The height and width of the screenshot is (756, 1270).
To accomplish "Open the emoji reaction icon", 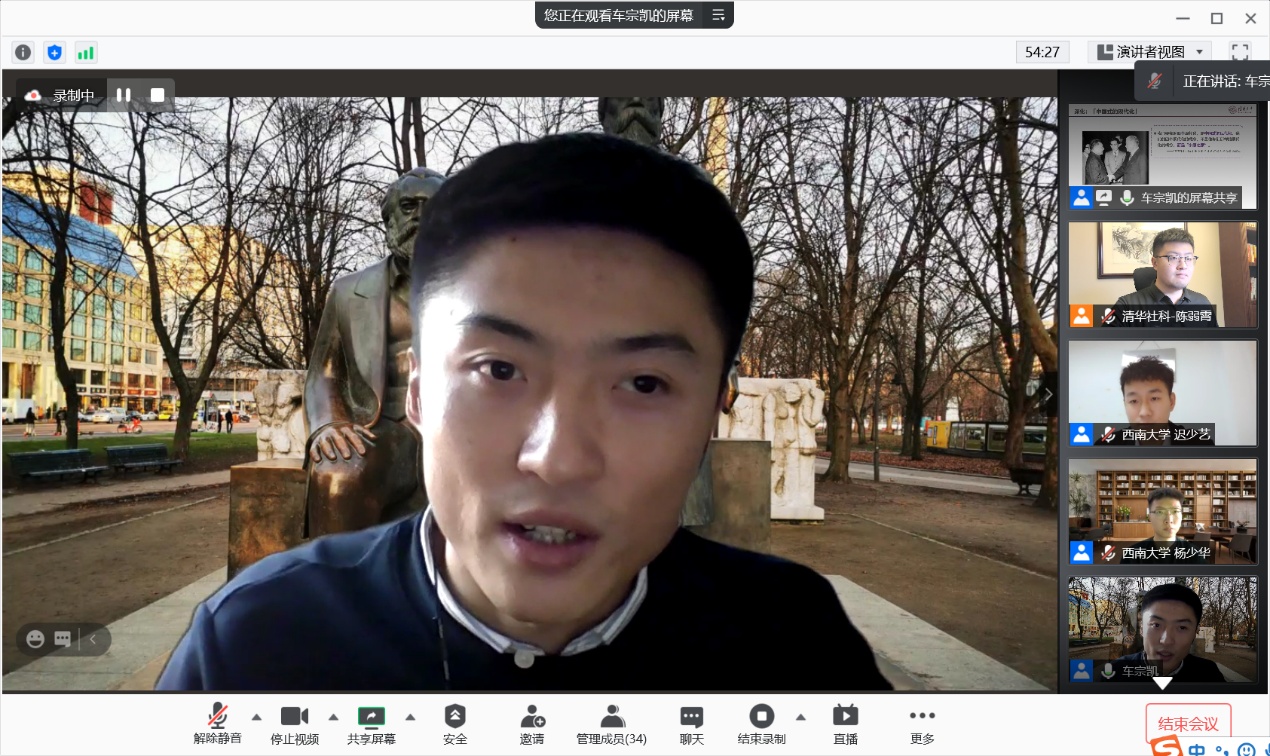I will click(x=36, y=639).
